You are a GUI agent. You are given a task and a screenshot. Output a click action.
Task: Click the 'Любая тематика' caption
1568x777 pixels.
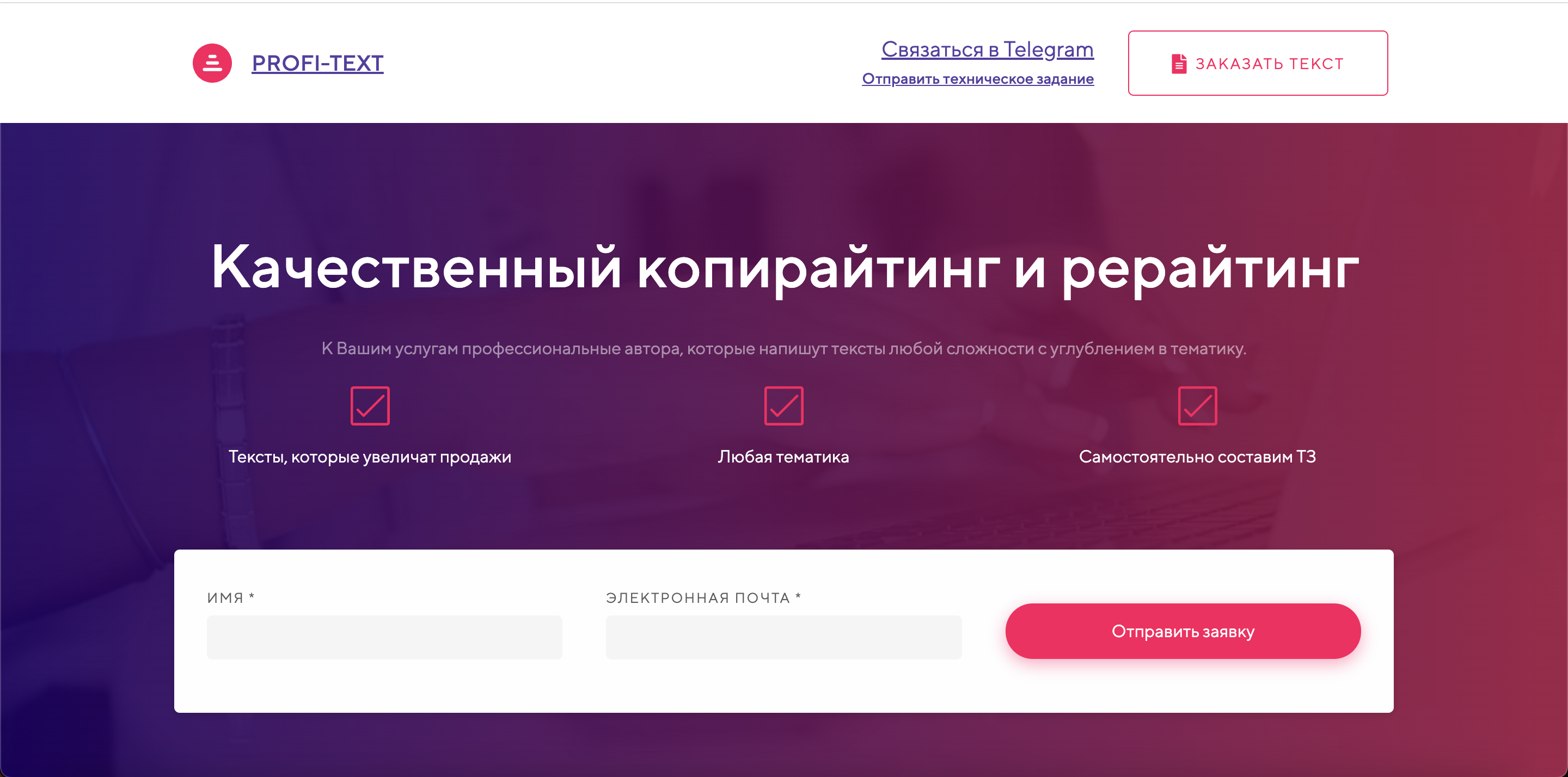coord(783,457)
